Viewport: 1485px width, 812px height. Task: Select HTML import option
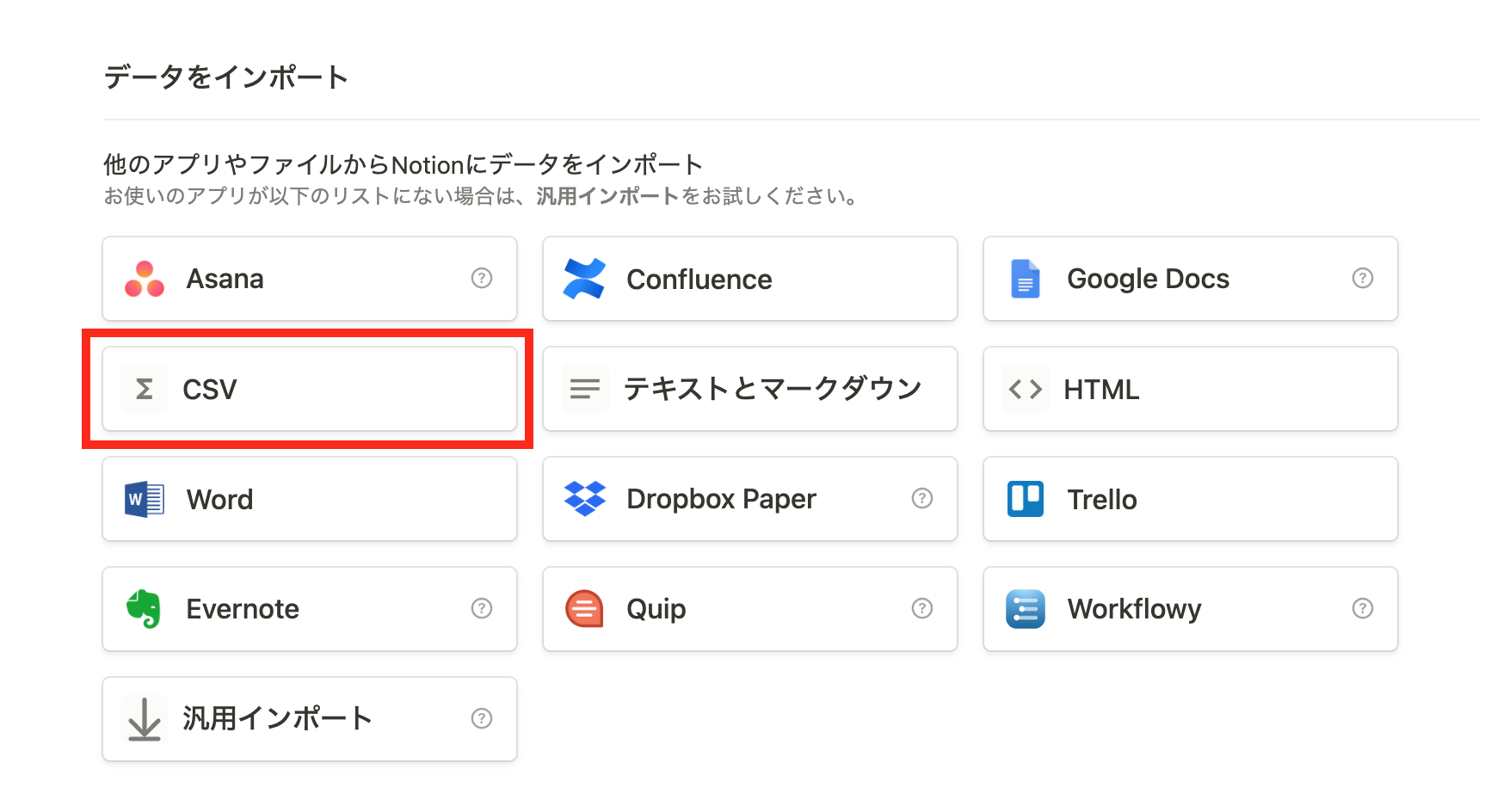pos(1191,389)
